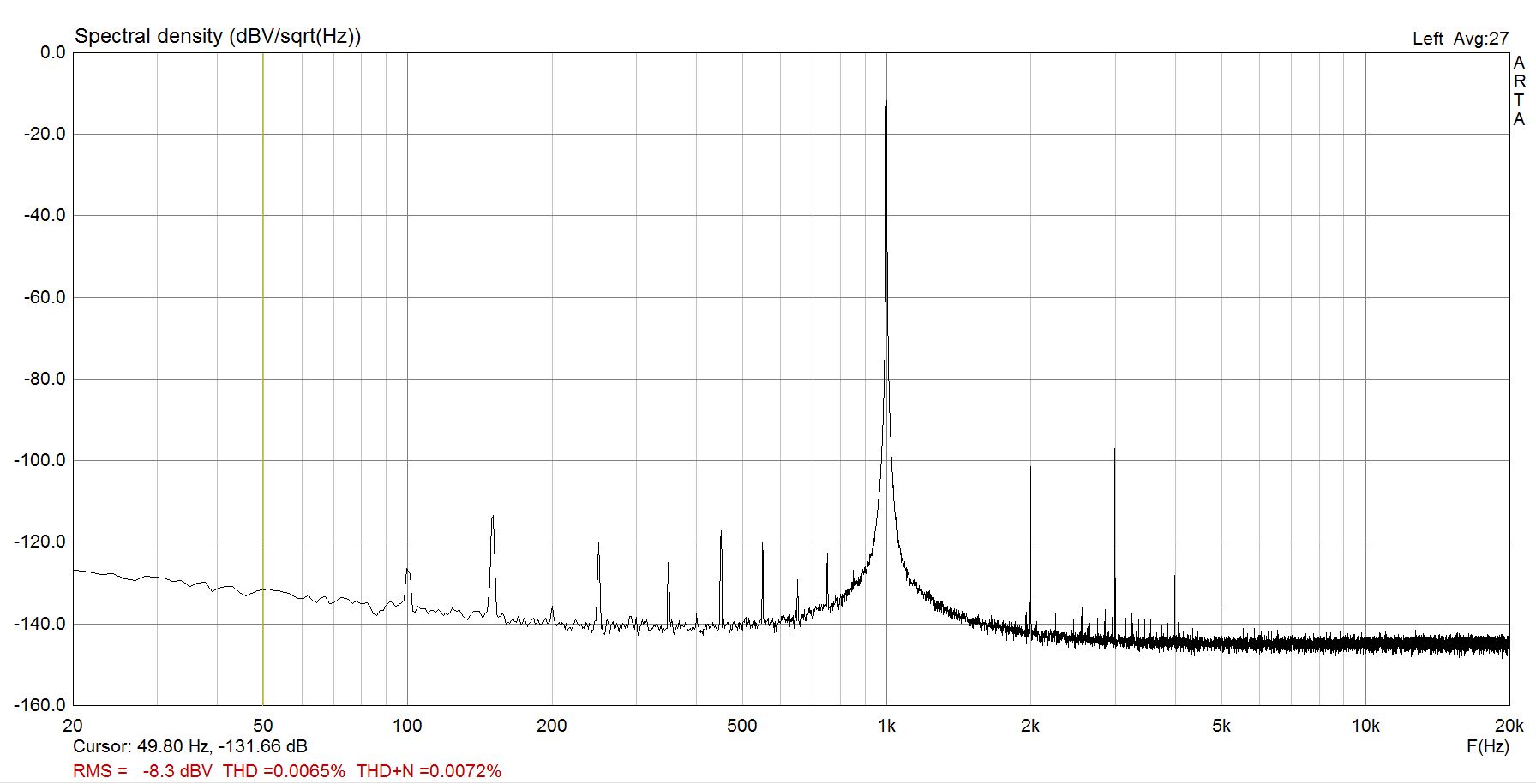Click the 5k frequency axis label
1536x784 pixels.
pyautogui.click(x=1221, y=726)
